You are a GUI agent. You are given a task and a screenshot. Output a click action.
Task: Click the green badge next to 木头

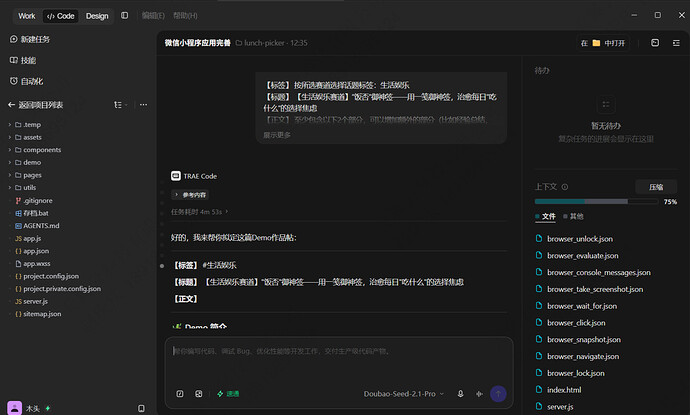click(x=48, y=408)
